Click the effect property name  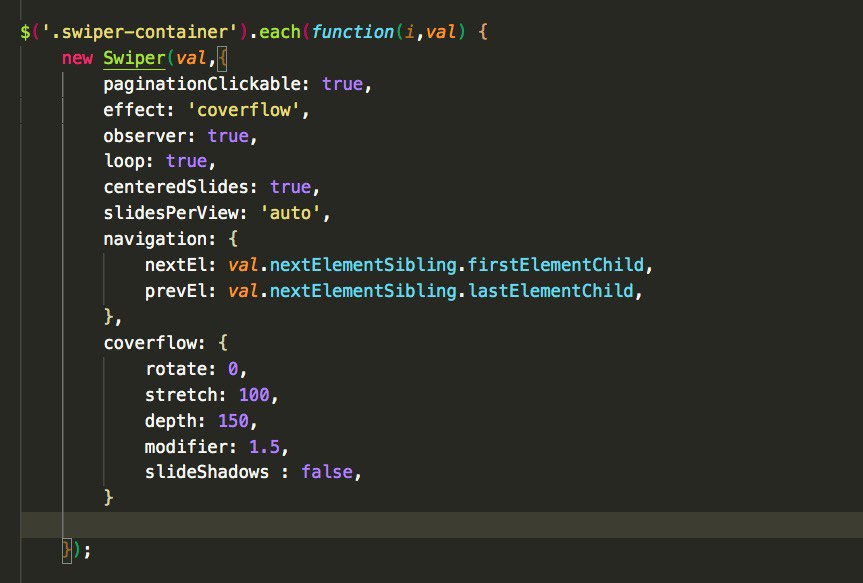click(x=134, y=110)
